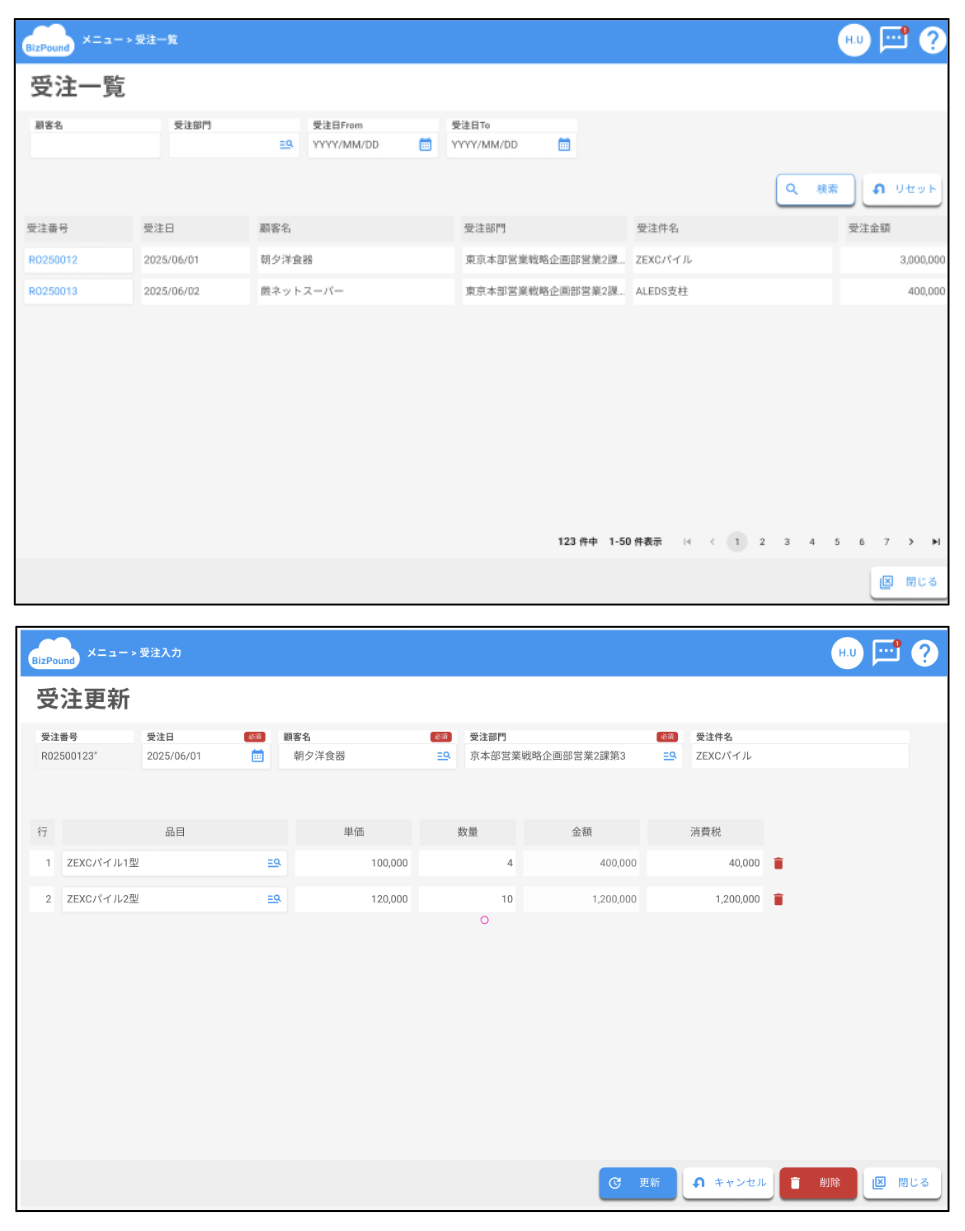The image size is (965, 1231).
Task: Go to the last page of results
Action: pos(936,542)
